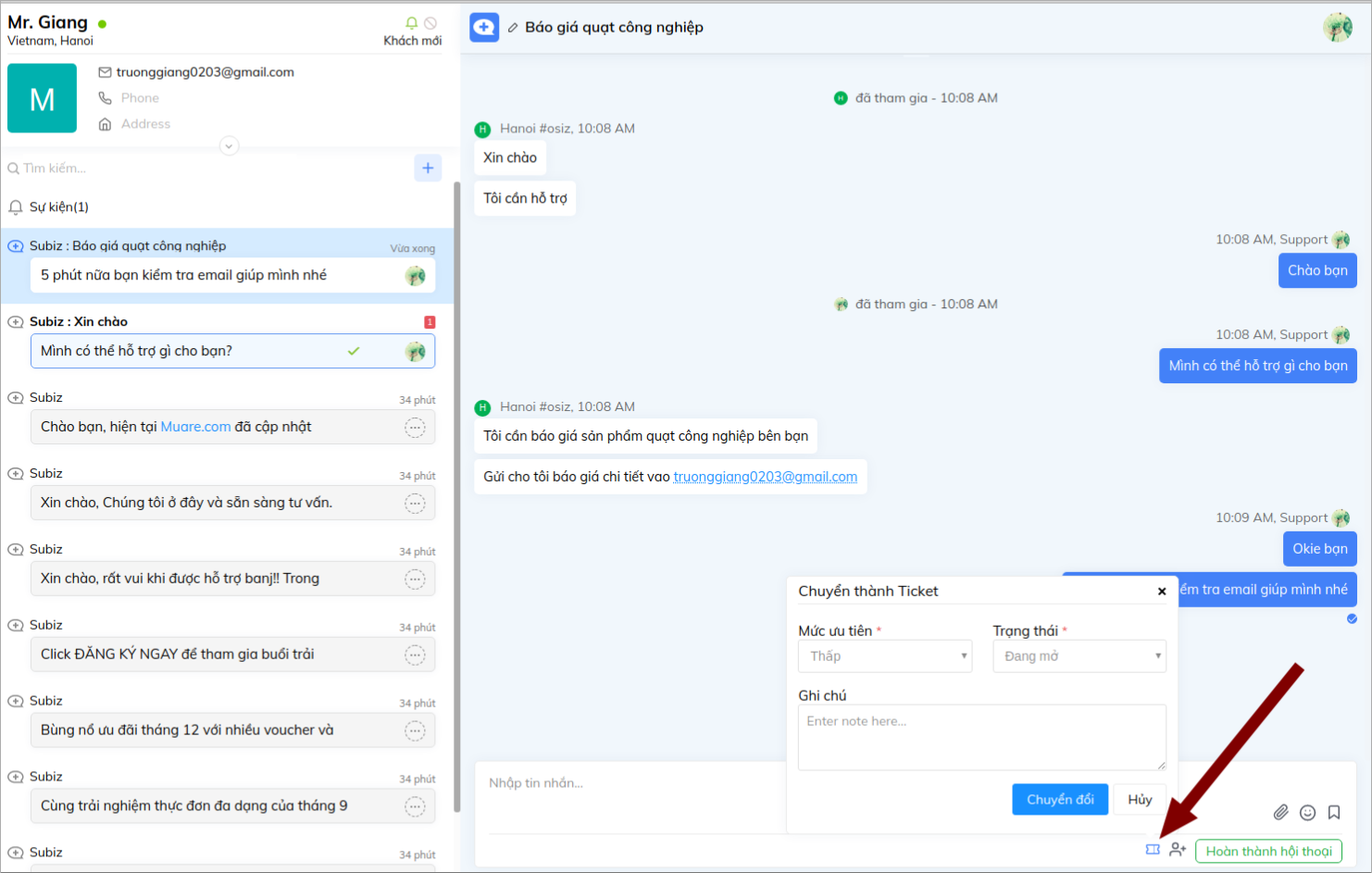Click Hoàn thành hội thoại button

pyautogui.click(x=1268, y=851)
